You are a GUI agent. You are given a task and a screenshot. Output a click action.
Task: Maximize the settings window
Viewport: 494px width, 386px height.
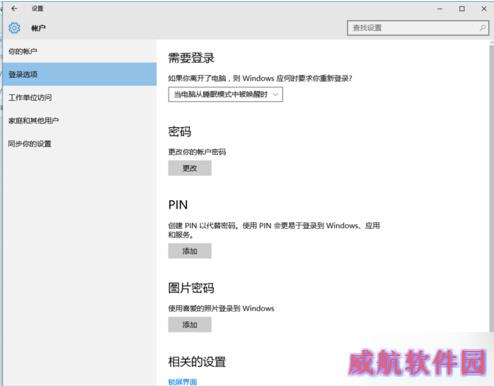(x=462, y=9)
